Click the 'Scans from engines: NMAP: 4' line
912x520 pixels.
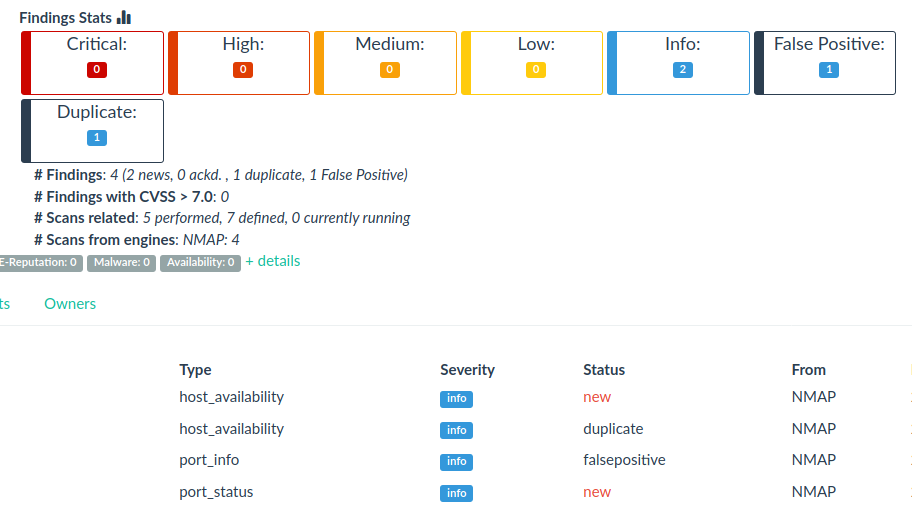pyautogui.click(x=137, y=240)
